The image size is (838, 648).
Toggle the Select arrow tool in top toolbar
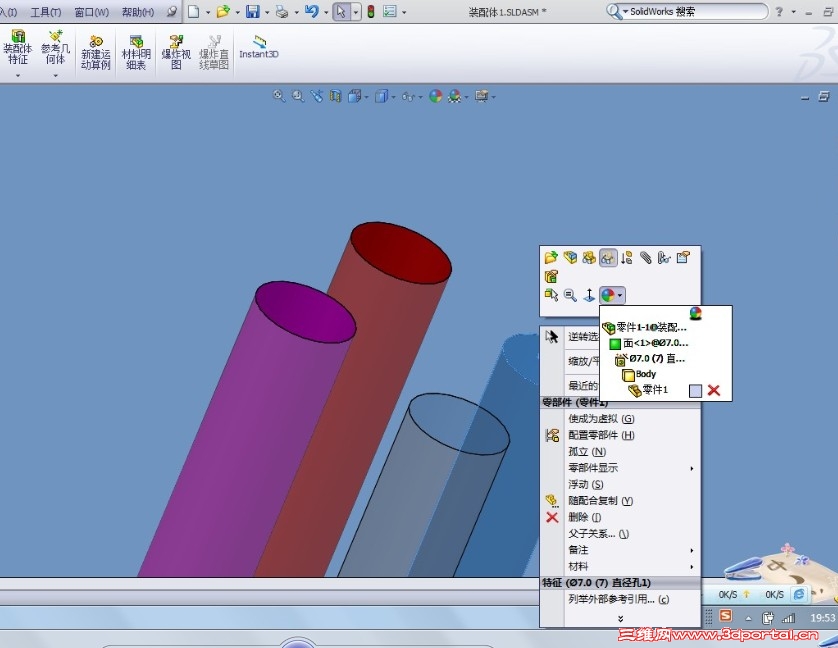pos(341,11)
